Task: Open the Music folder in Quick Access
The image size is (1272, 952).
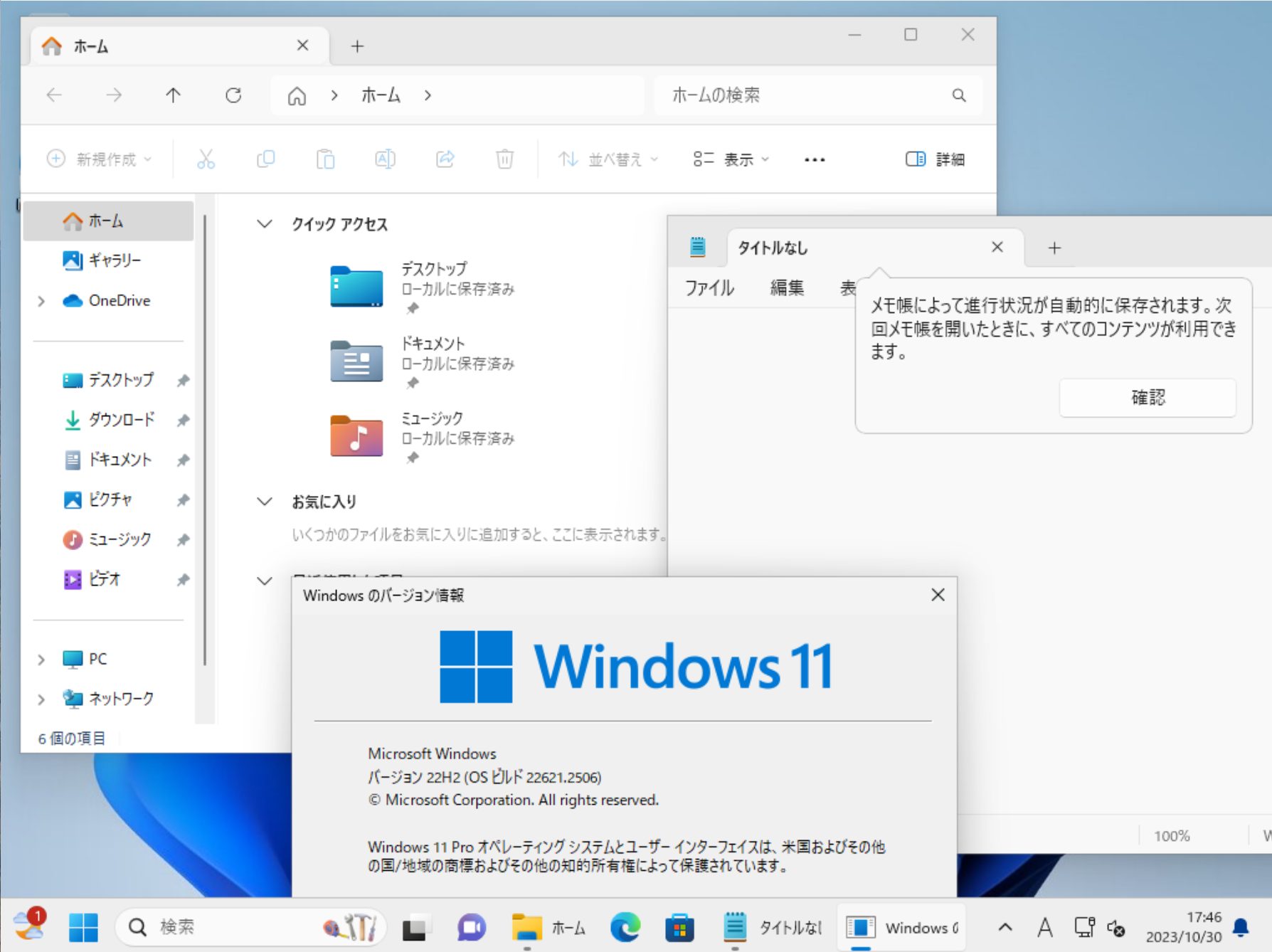Action: (356, 435)
